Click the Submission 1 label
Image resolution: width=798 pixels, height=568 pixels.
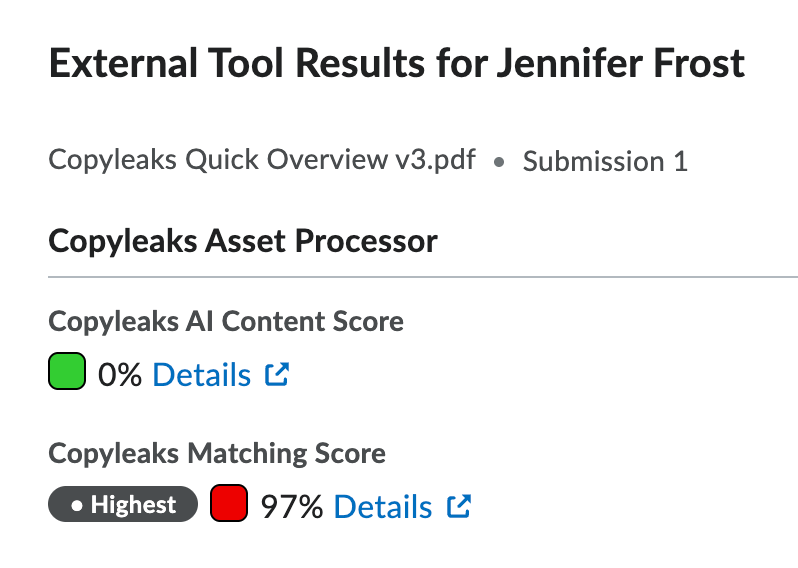pos(605,162)
